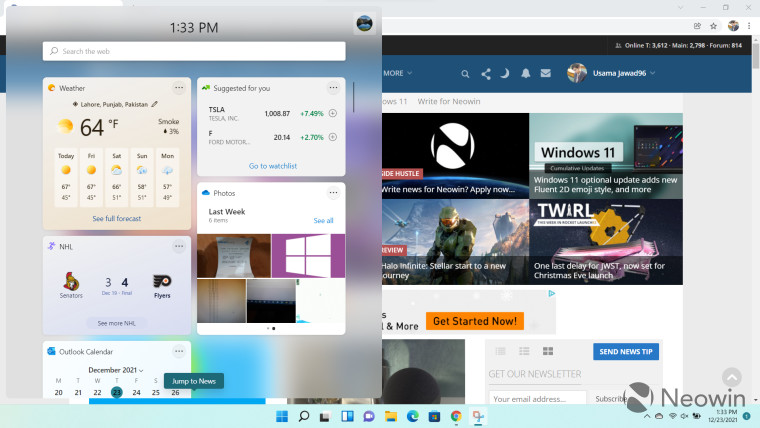The height and width of the screenshot is (428, 760).
Task: Open Microsoft Edge on taskbar
Action: [412, 416]
